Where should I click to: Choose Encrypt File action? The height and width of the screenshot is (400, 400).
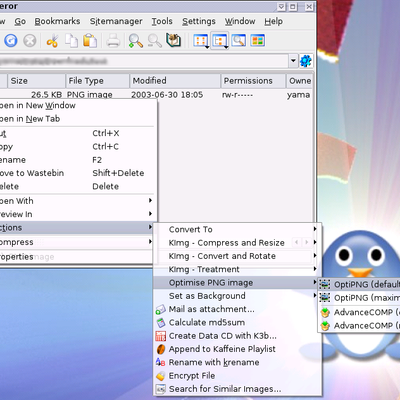pos(237,376)
